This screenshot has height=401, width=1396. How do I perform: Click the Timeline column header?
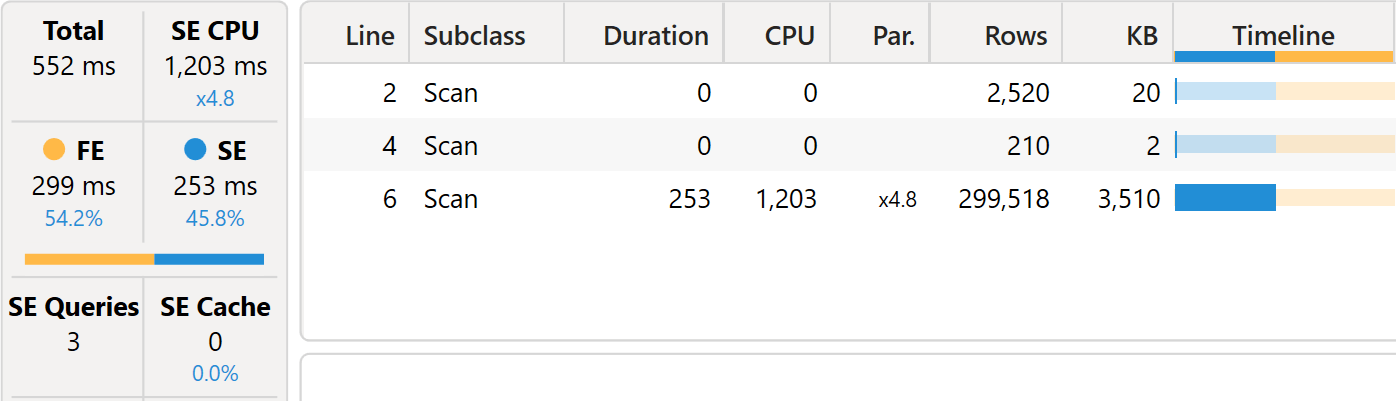(x=1284, y=37)
